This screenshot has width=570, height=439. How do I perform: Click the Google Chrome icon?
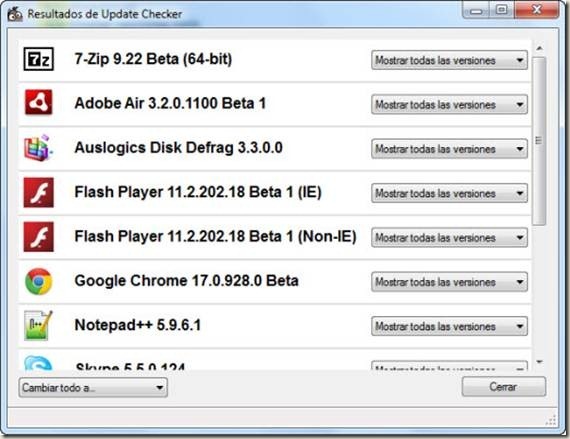click(39, 281)
